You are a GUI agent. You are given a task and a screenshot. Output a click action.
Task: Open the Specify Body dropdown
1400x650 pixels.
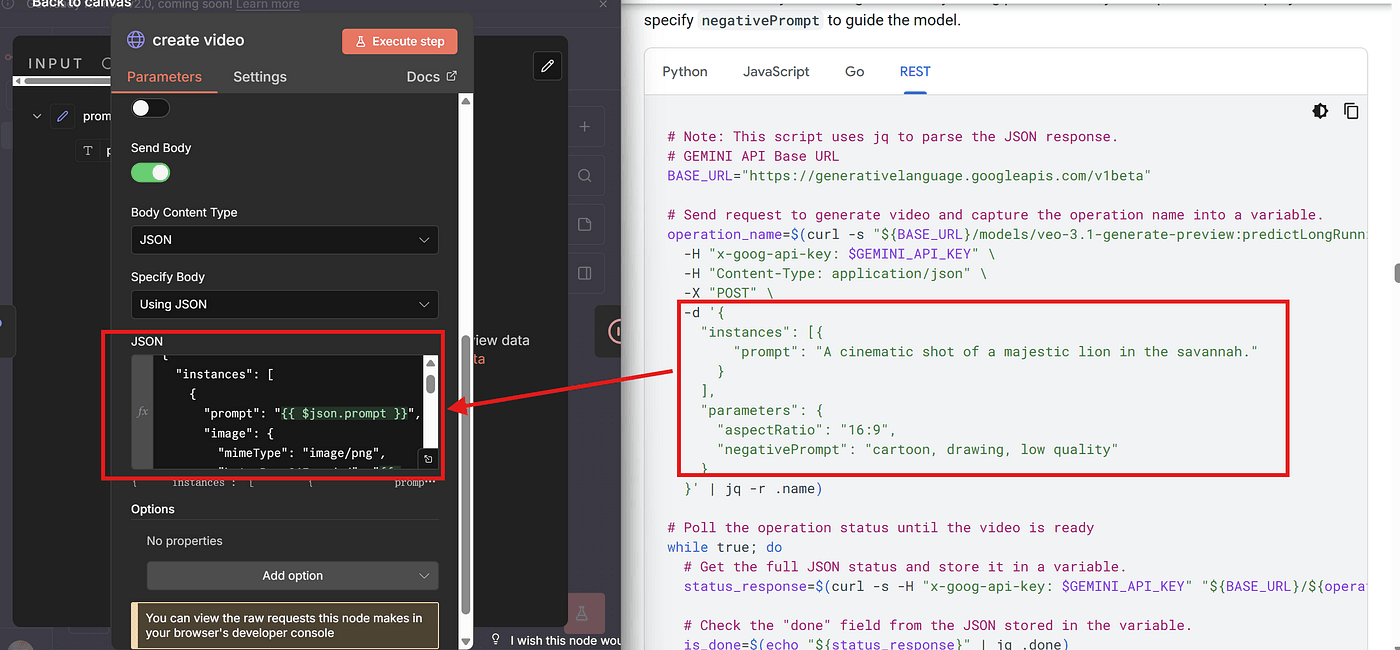click(x=284, y=304)
